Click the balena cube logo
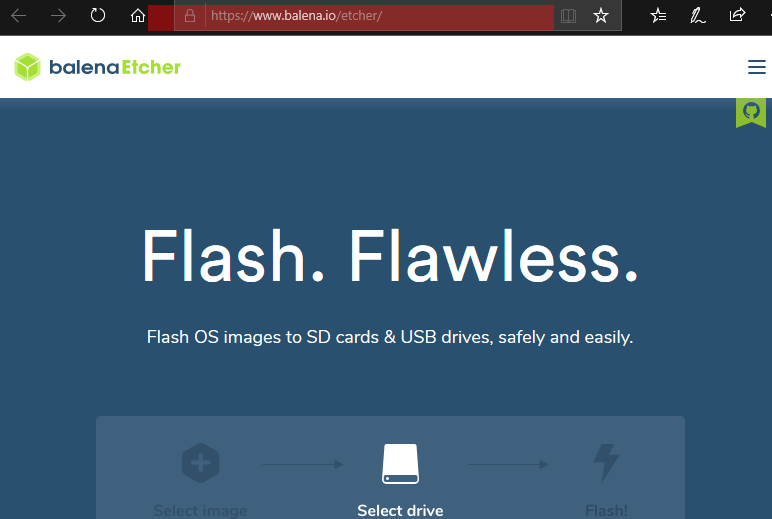772x519 pixels. [28, 67]
